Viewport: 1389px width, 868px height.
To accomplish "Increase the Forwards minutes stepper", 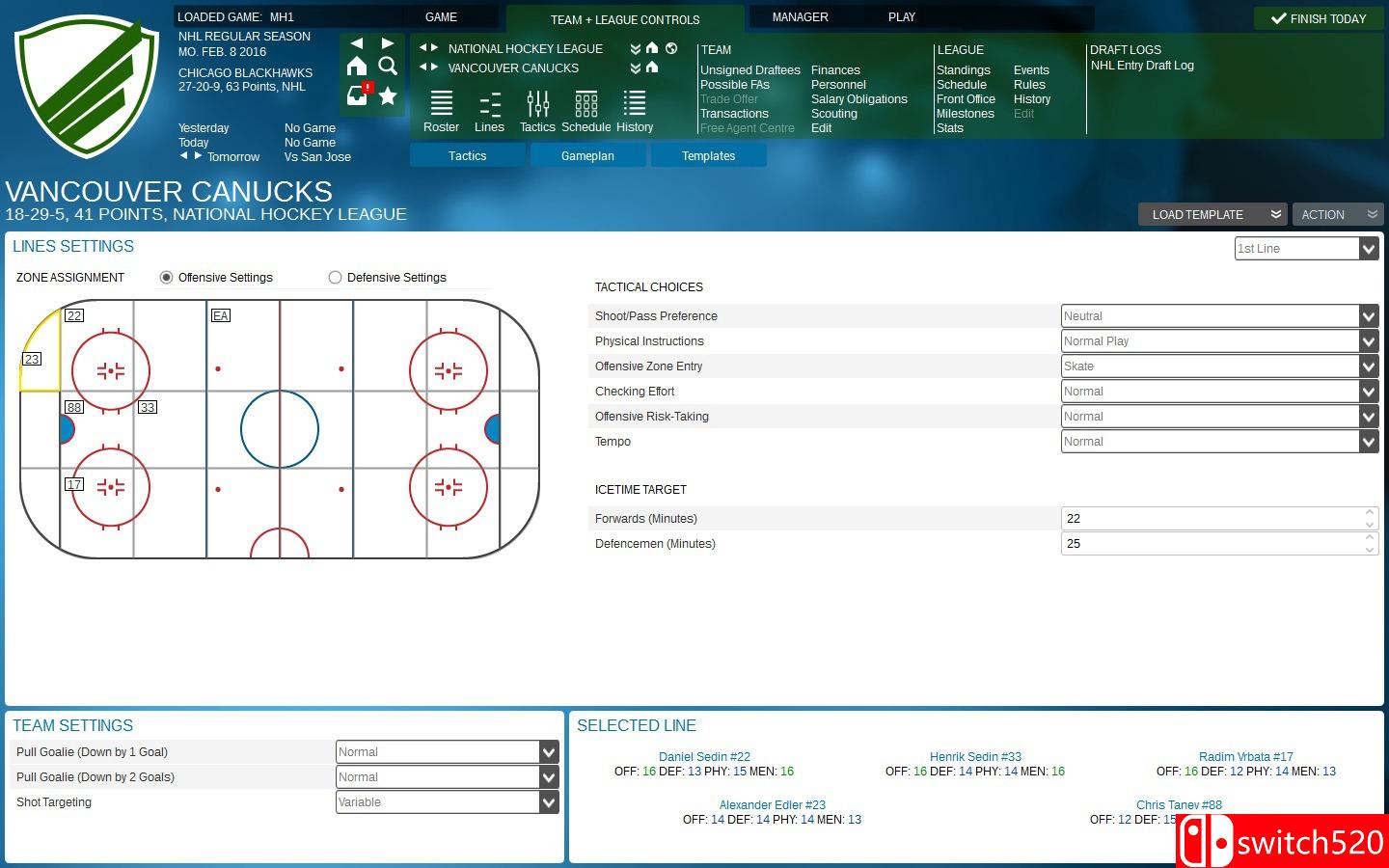I will click(1369, 513).
